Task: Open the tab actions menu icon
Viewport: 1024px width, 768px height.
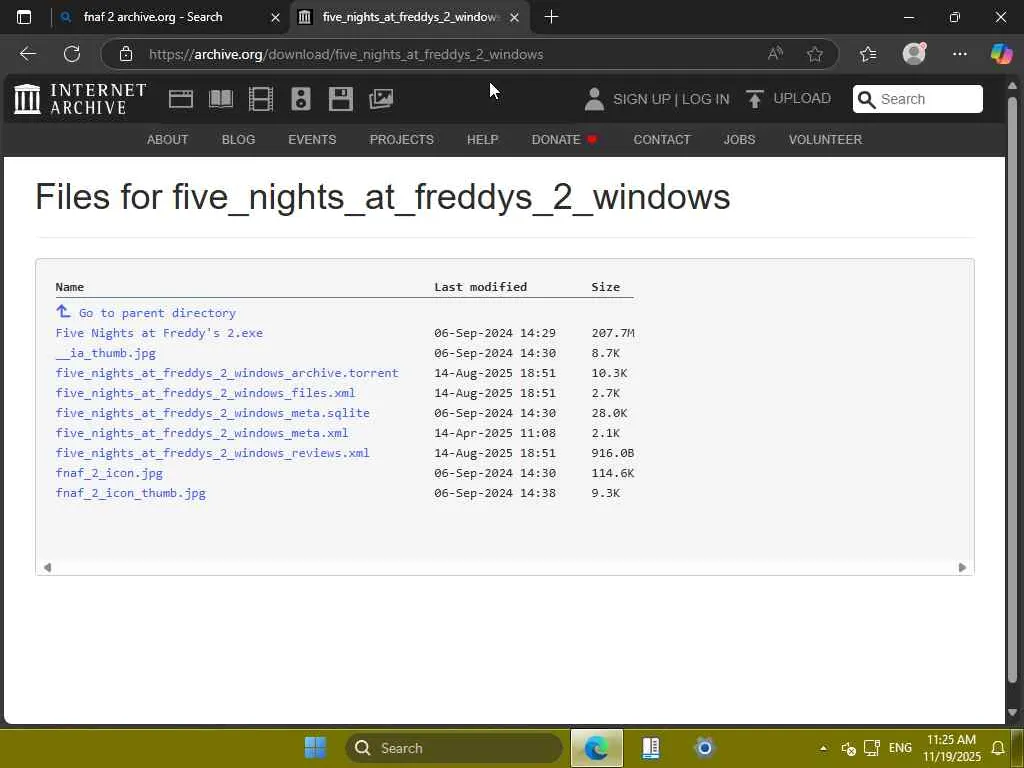Action: click(x=24, y=17)
